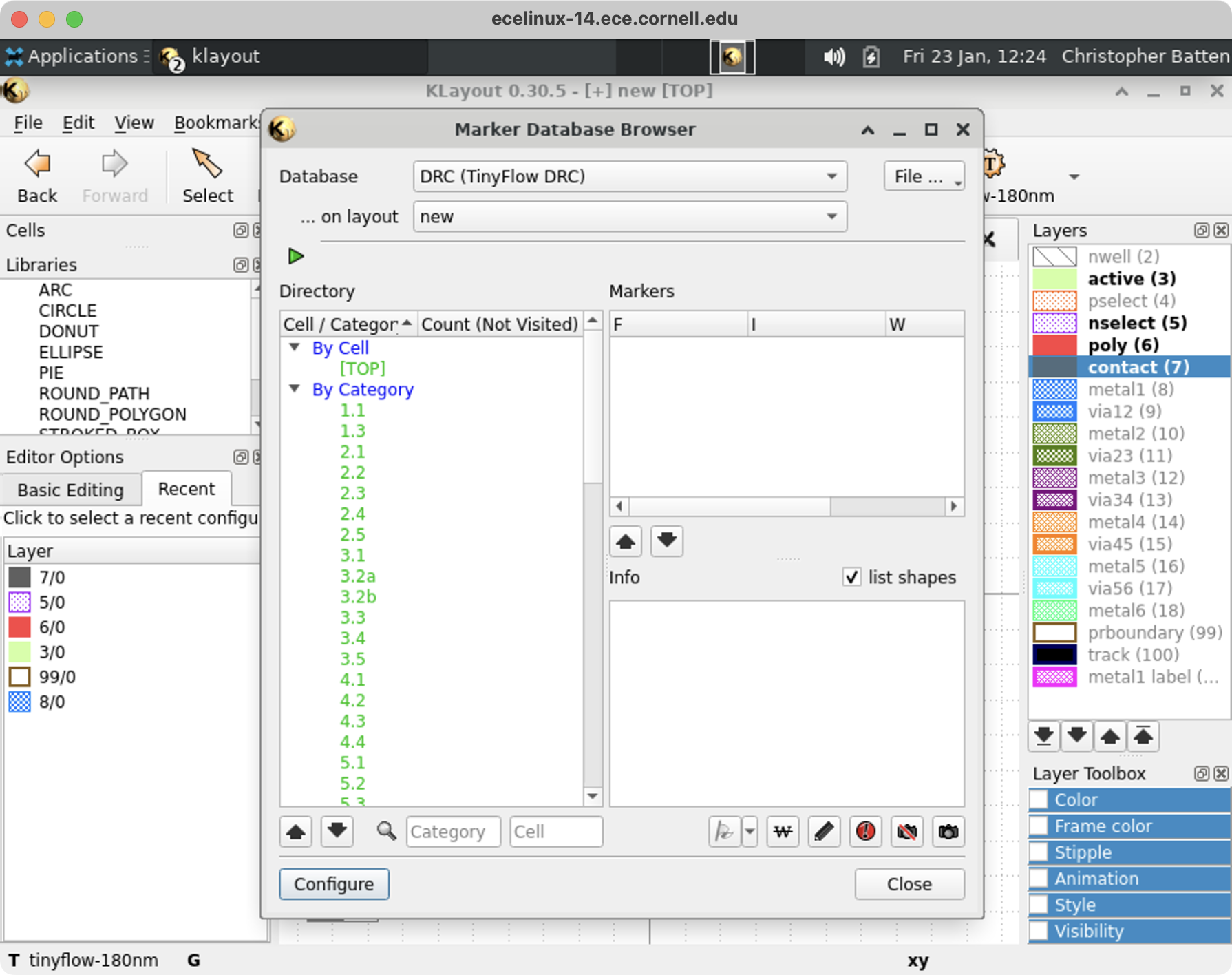The height and width of the screenshot is (975, 1232).
Task: Click the poly (6) red layer swatch
Action: coord(1054,345)
